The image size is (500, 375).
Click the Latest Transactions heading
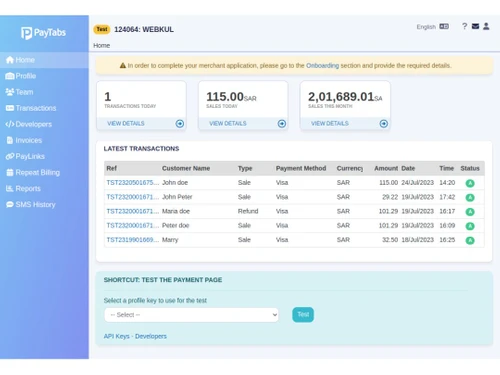(141, 149)
